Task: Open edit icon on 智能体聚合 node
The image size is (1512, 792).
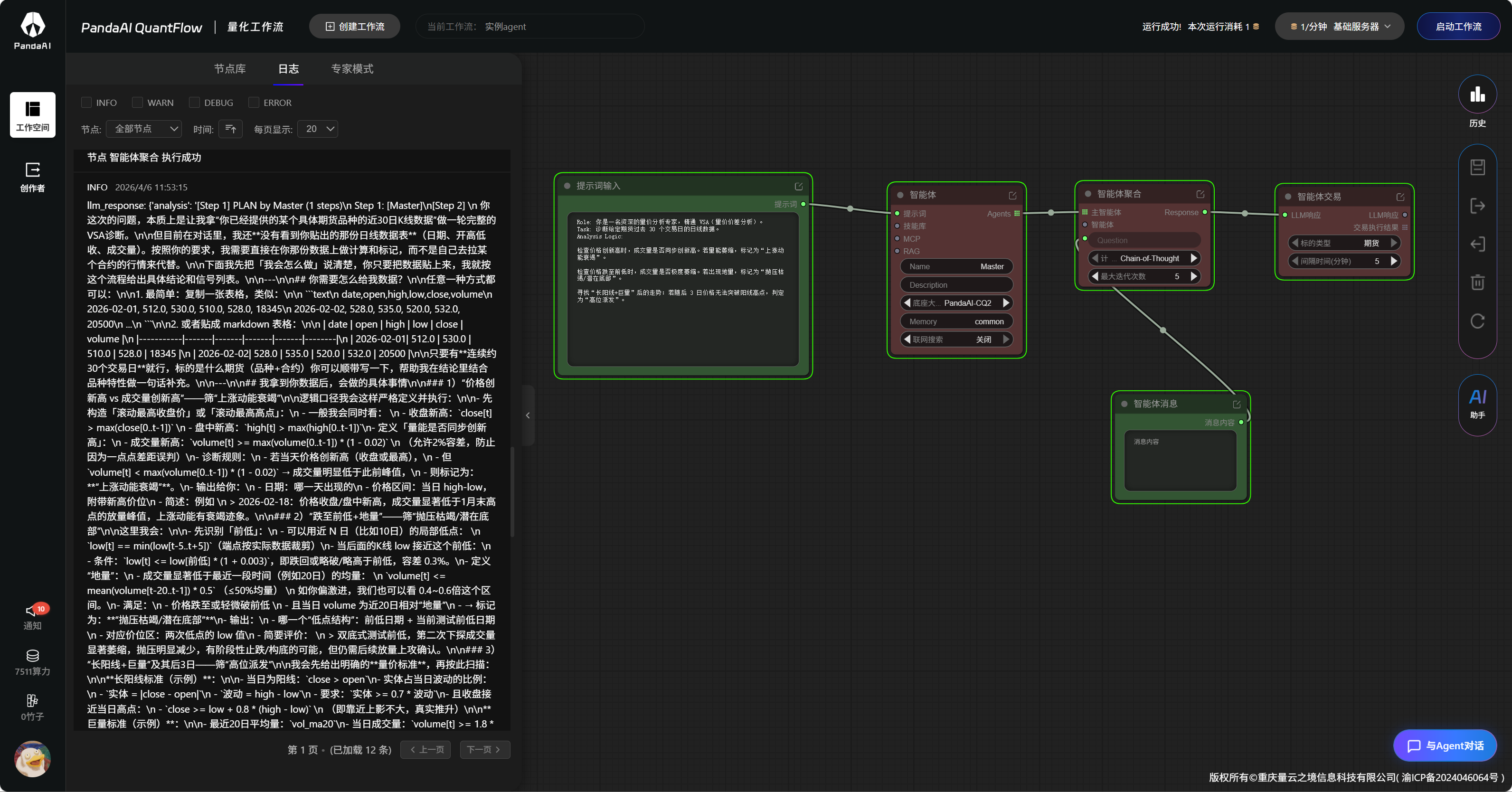Action: click(1200, 194)
